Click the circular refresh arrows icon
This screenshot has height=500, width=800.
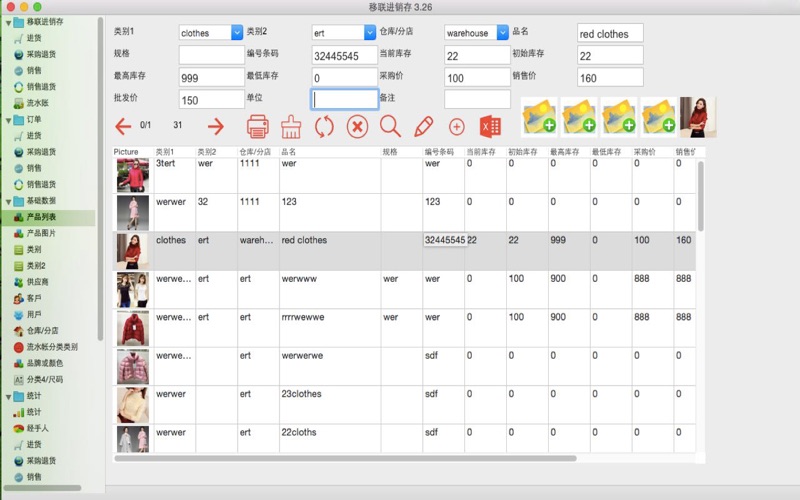(324, 126)
